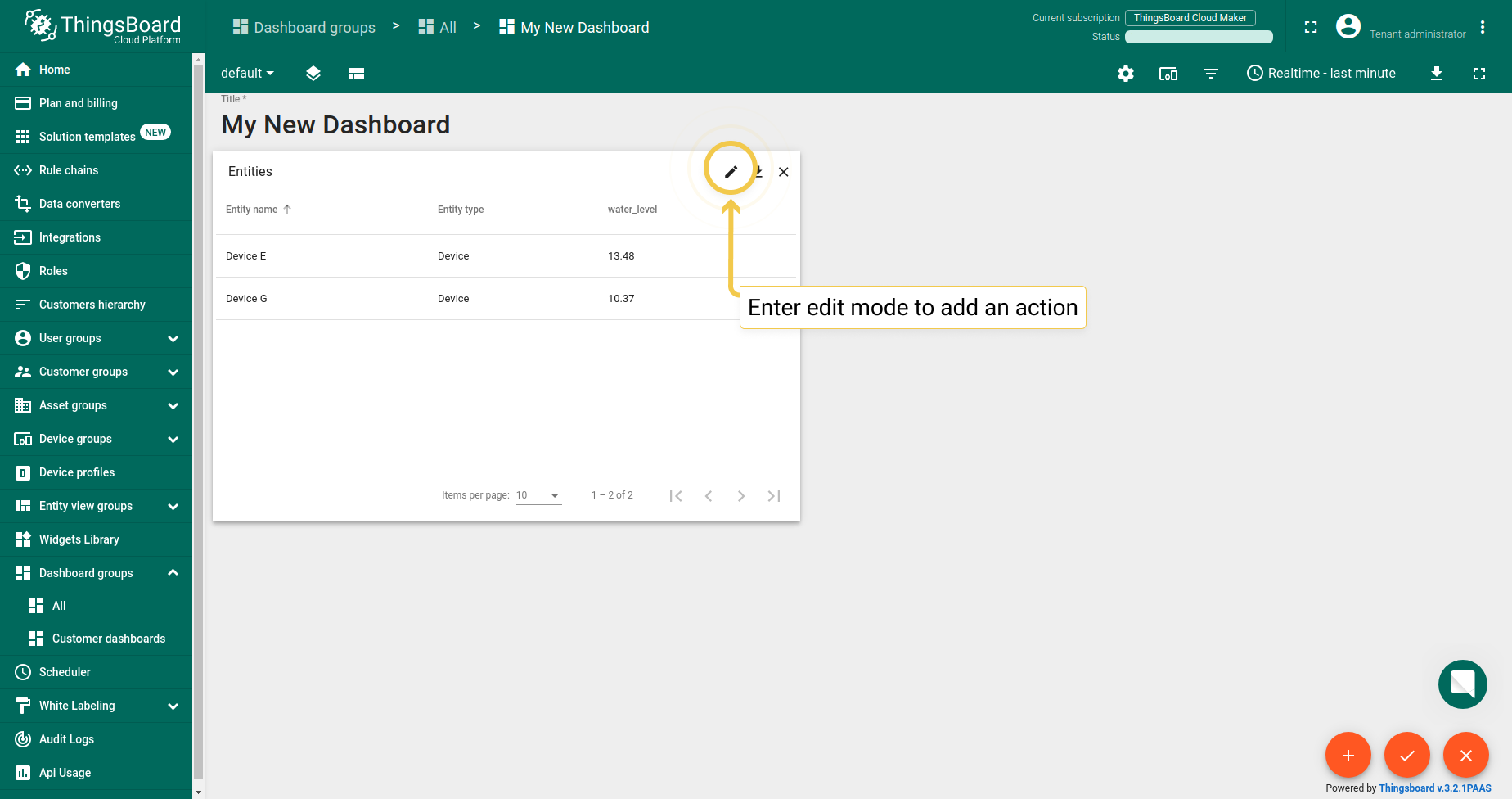Image resolution: width=1512 pixels, height=799 pixels.
Task: Remove the Entities widget
Action: 784,172
